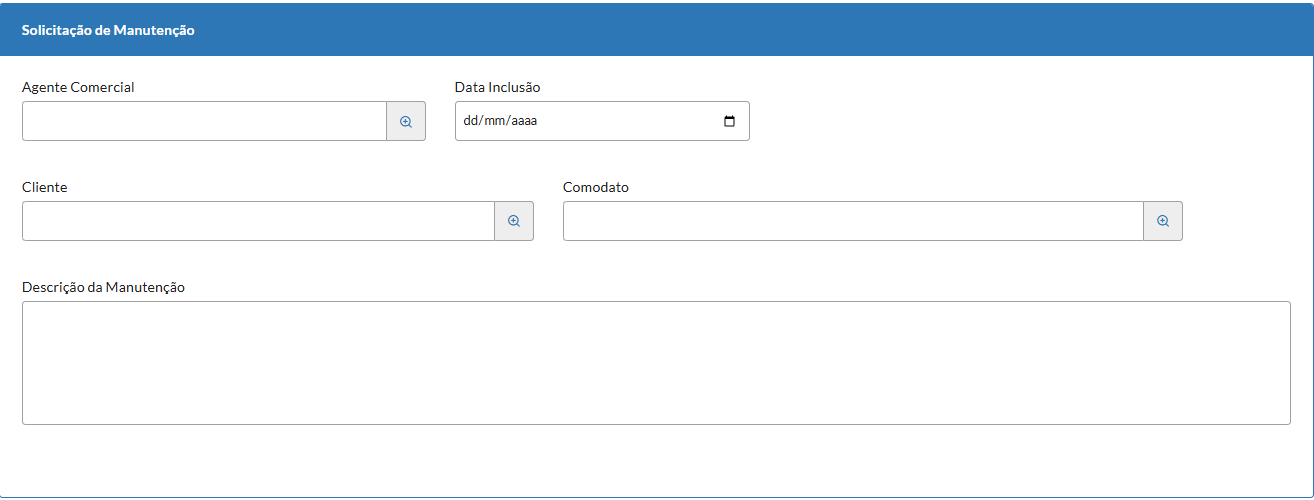Click the "Data Inclusão" label
This screenshot has width=1314, height=500.
pos(497,87)
